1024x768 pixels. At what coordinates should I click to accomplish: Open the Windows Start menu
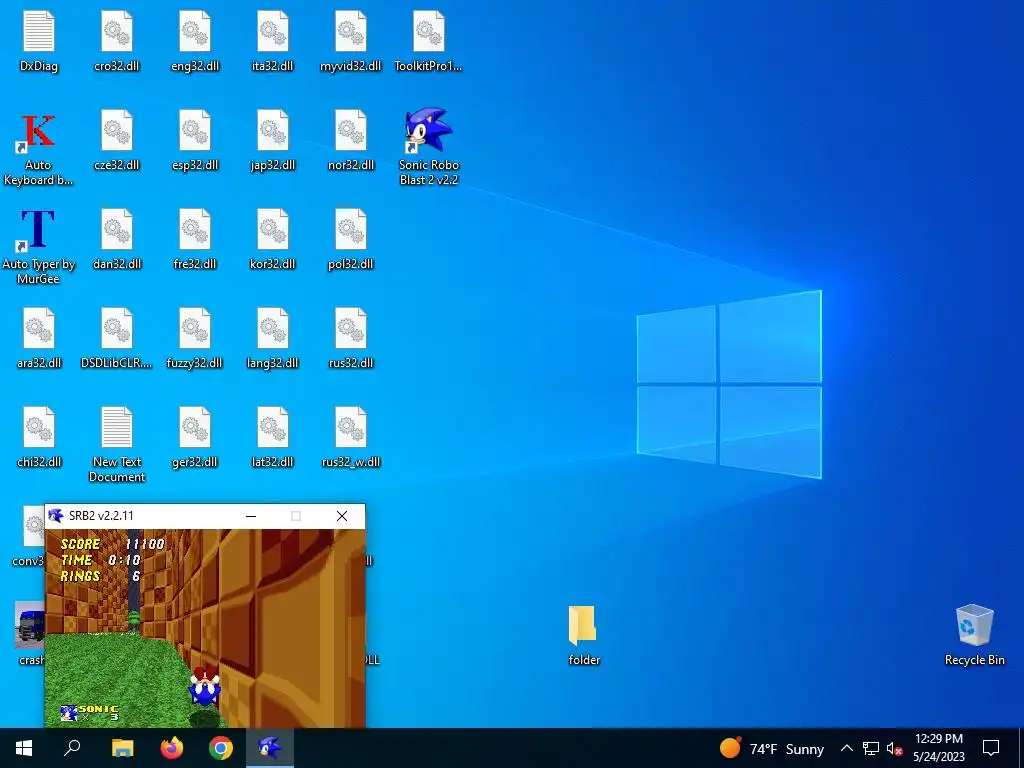click(x=24, y=748)
